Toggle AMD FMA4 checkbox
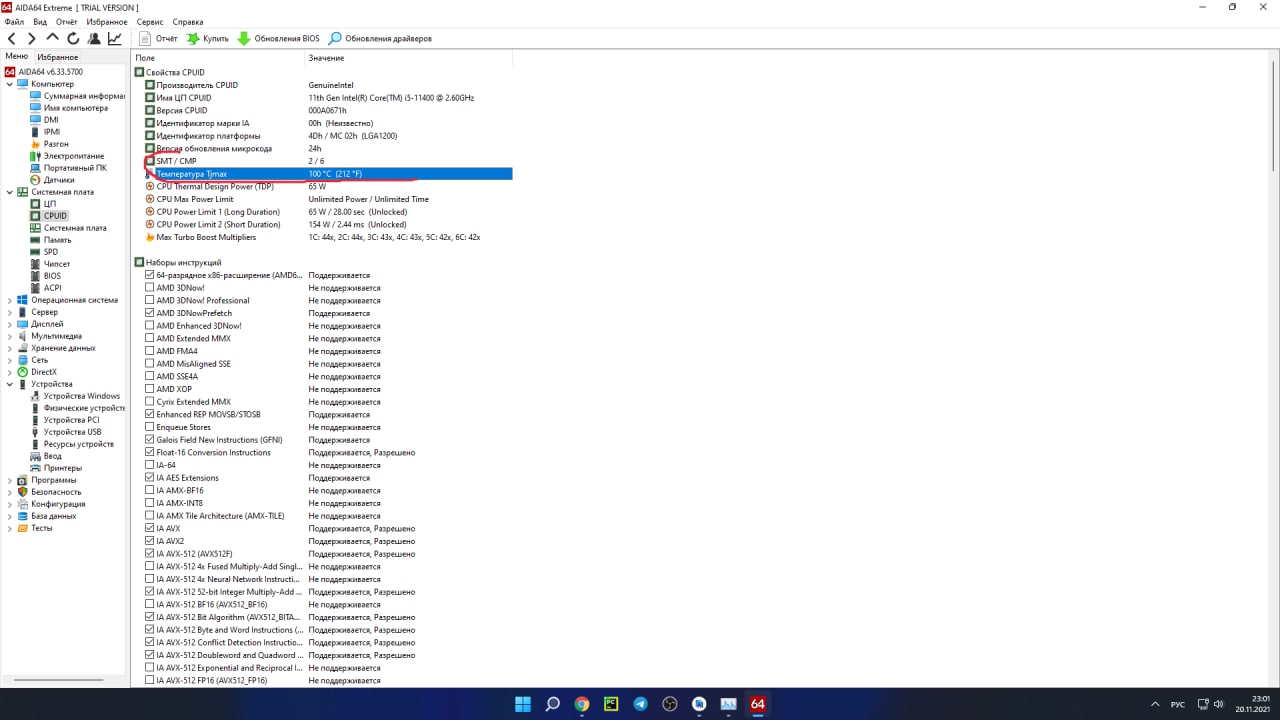 pos(149,351)
